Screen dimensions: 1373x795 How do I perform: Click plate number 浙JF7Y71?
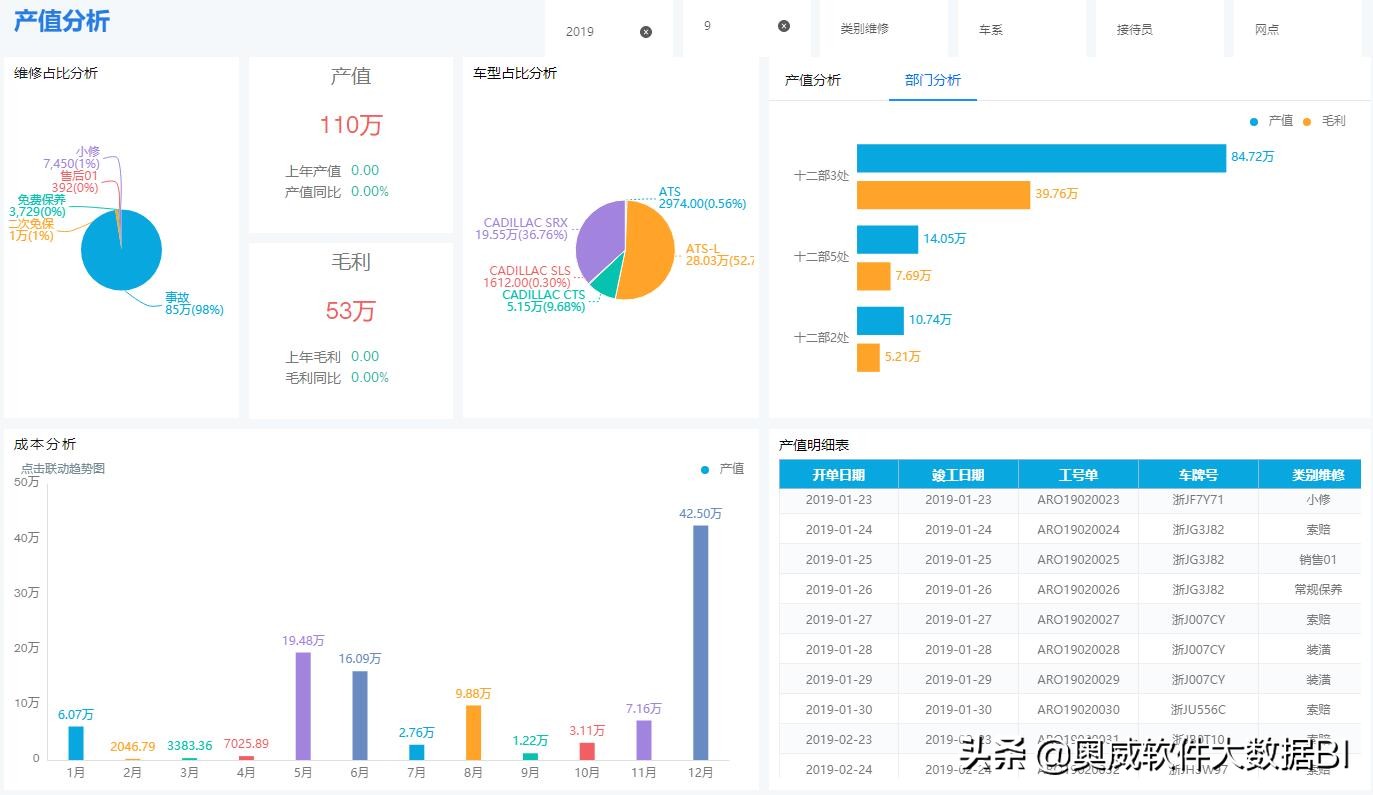(1198, 500)
